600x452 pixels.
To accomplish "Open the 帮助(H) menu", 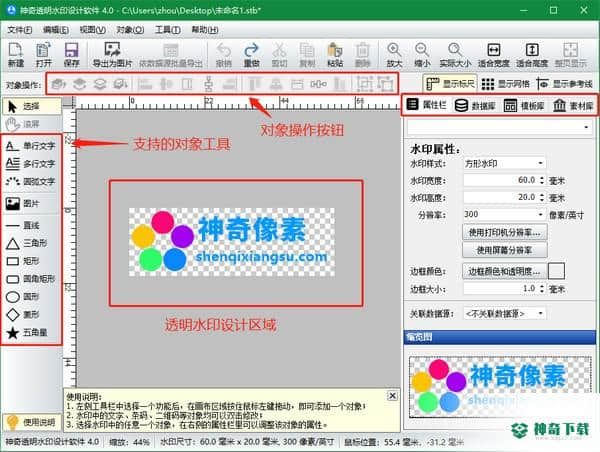I will coord(205,30).
